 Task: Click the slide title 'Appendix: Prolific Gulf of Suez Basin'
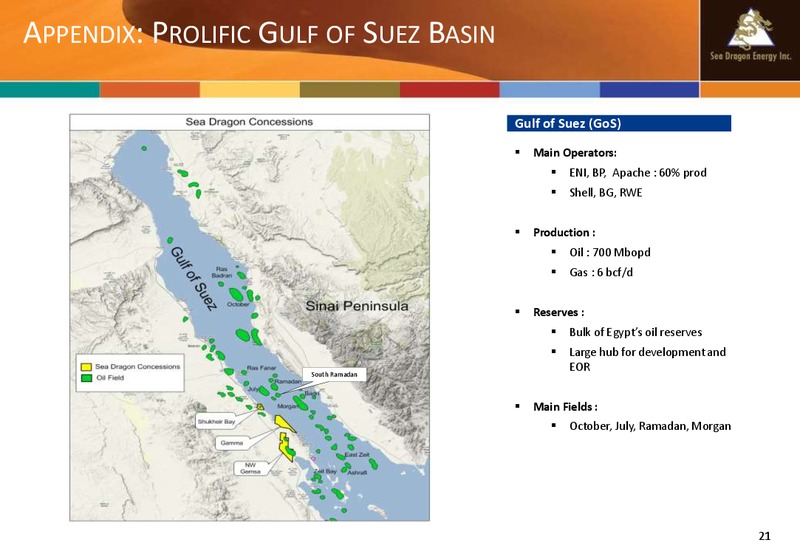[259, 33]
